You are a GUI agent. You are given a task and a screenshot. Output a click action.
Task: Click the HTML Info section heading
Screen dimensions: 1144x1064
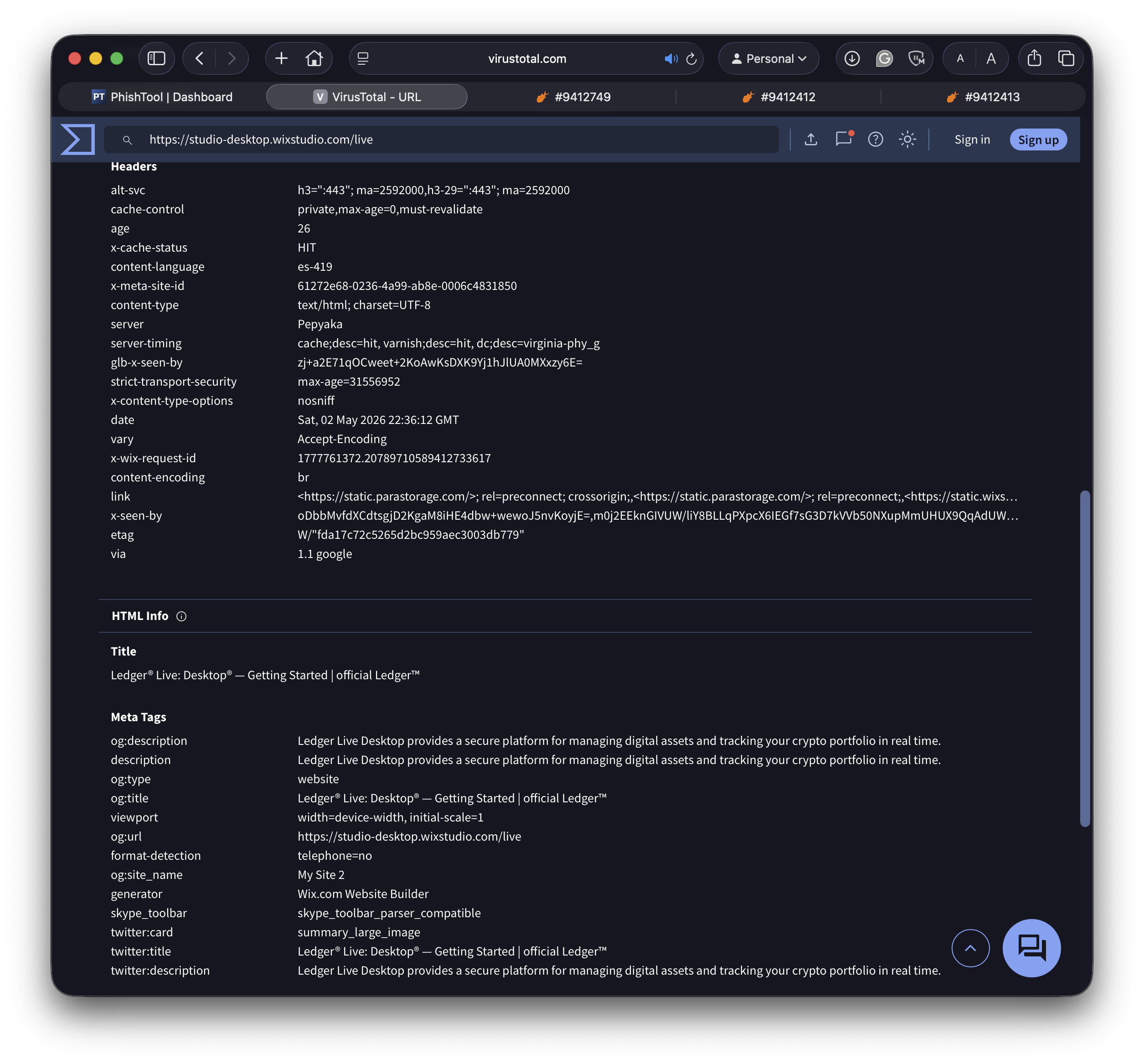(140, 616)
